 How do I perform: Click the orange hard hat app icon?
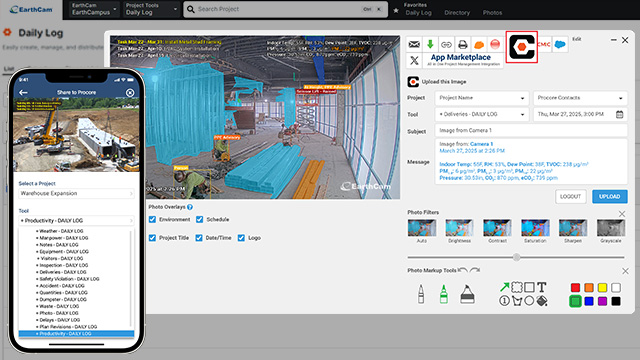479,44
